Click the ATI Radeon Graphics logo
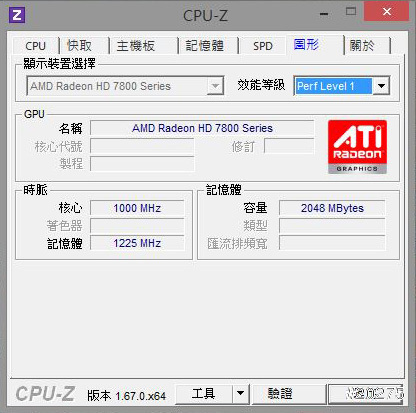 click(x=357, y=147)
